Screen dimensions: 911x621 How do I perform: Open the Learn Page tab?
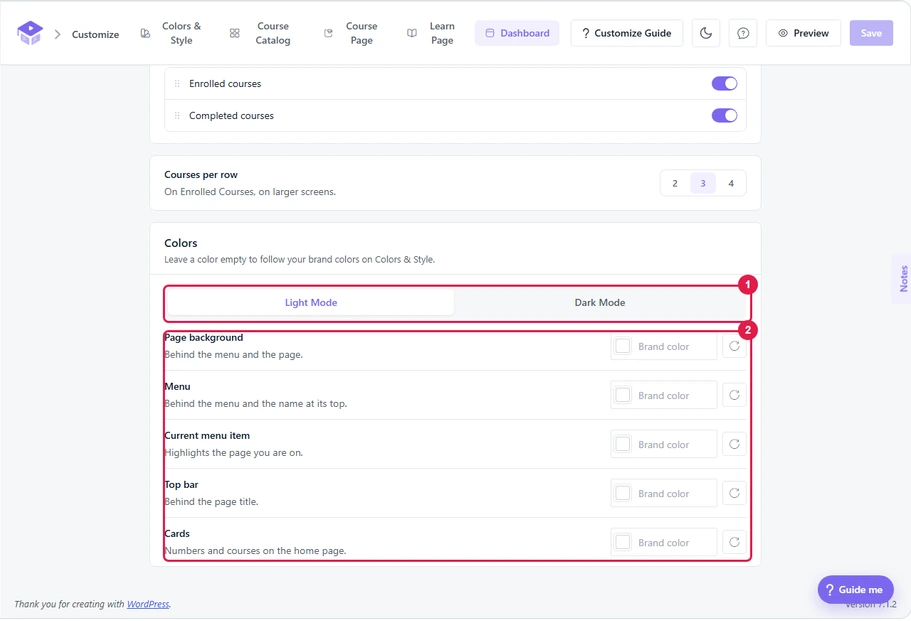(432, 33)
